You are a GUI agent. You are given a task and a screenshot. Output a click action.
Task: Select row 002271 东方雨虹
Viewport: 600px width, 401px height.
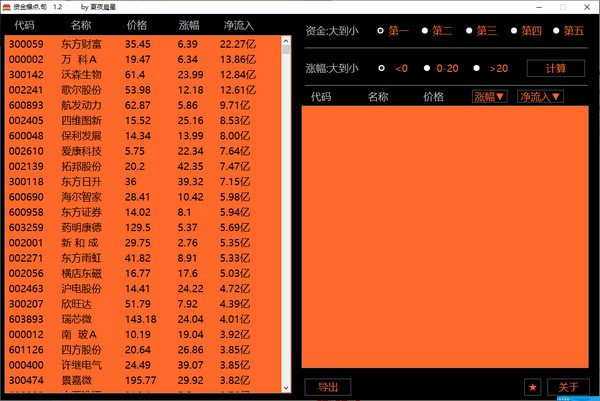[143, 258]
